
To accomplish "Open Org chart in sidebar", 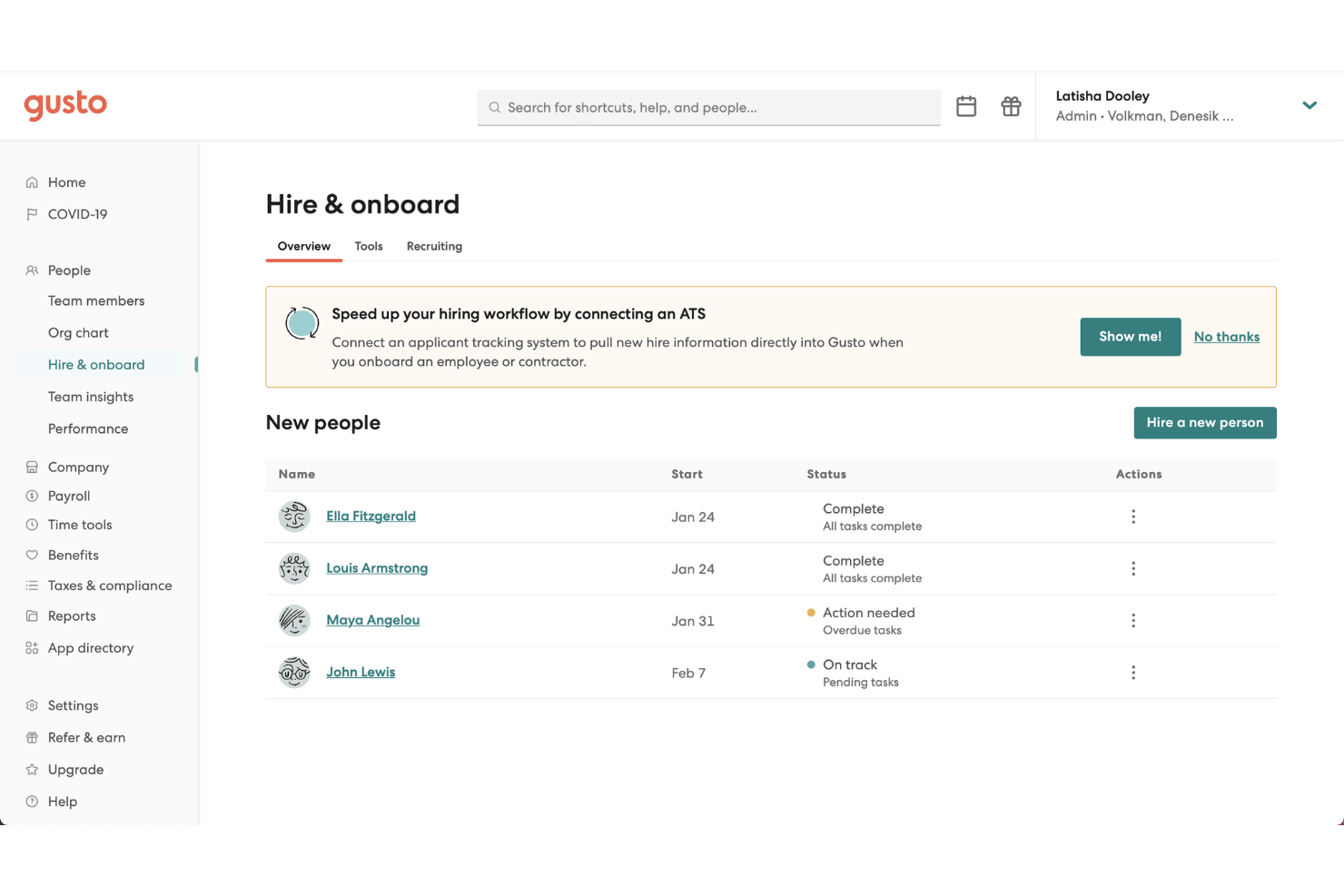I will point(78,333).
